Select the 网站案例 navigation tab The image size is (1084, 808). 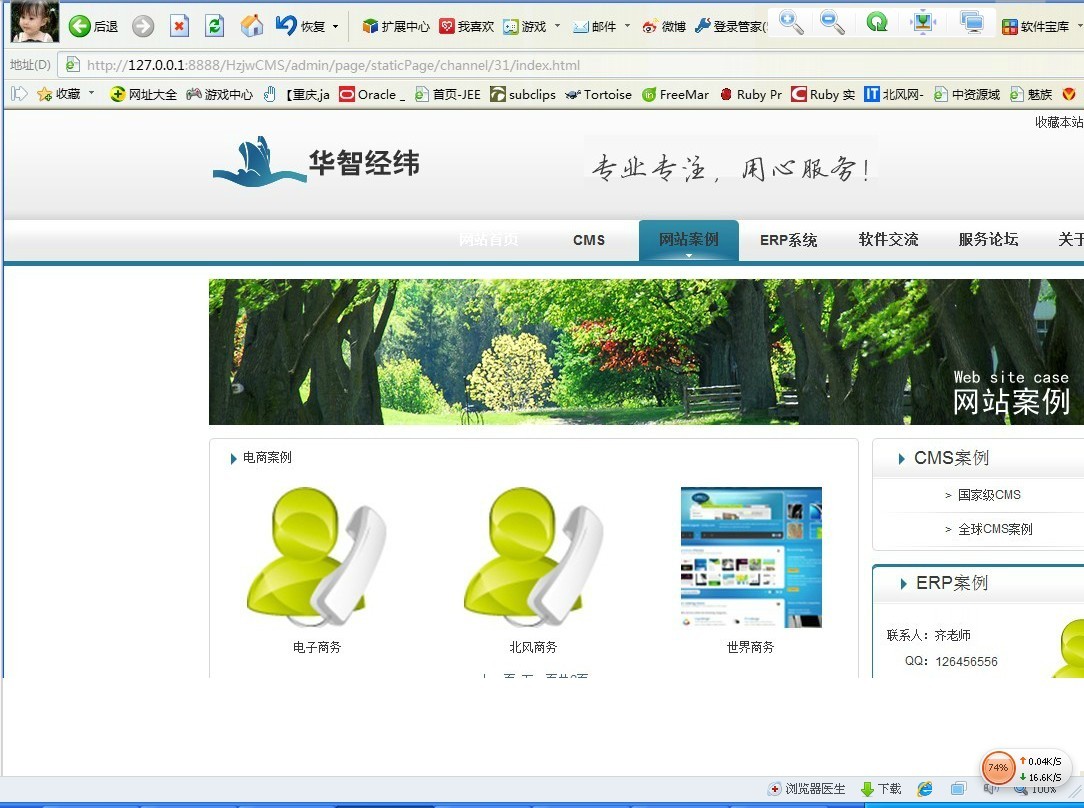689,240
